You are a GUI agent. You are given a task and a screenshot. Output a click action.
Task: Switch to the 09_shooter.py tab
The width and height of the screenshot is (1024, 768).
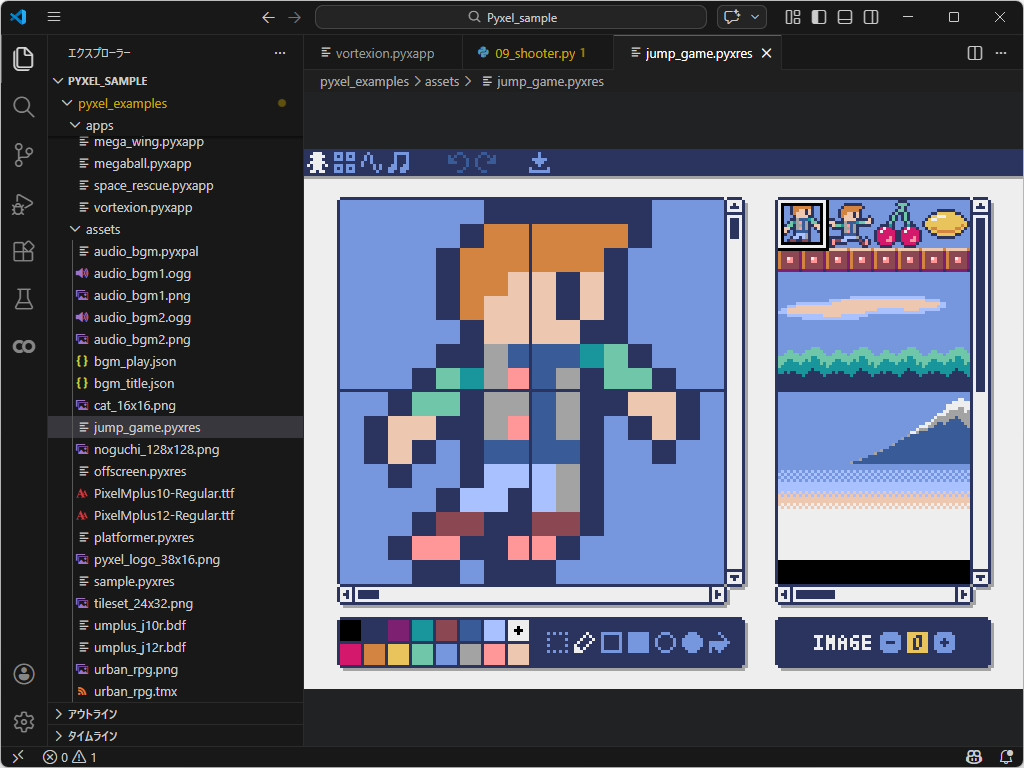coord(537,52)
